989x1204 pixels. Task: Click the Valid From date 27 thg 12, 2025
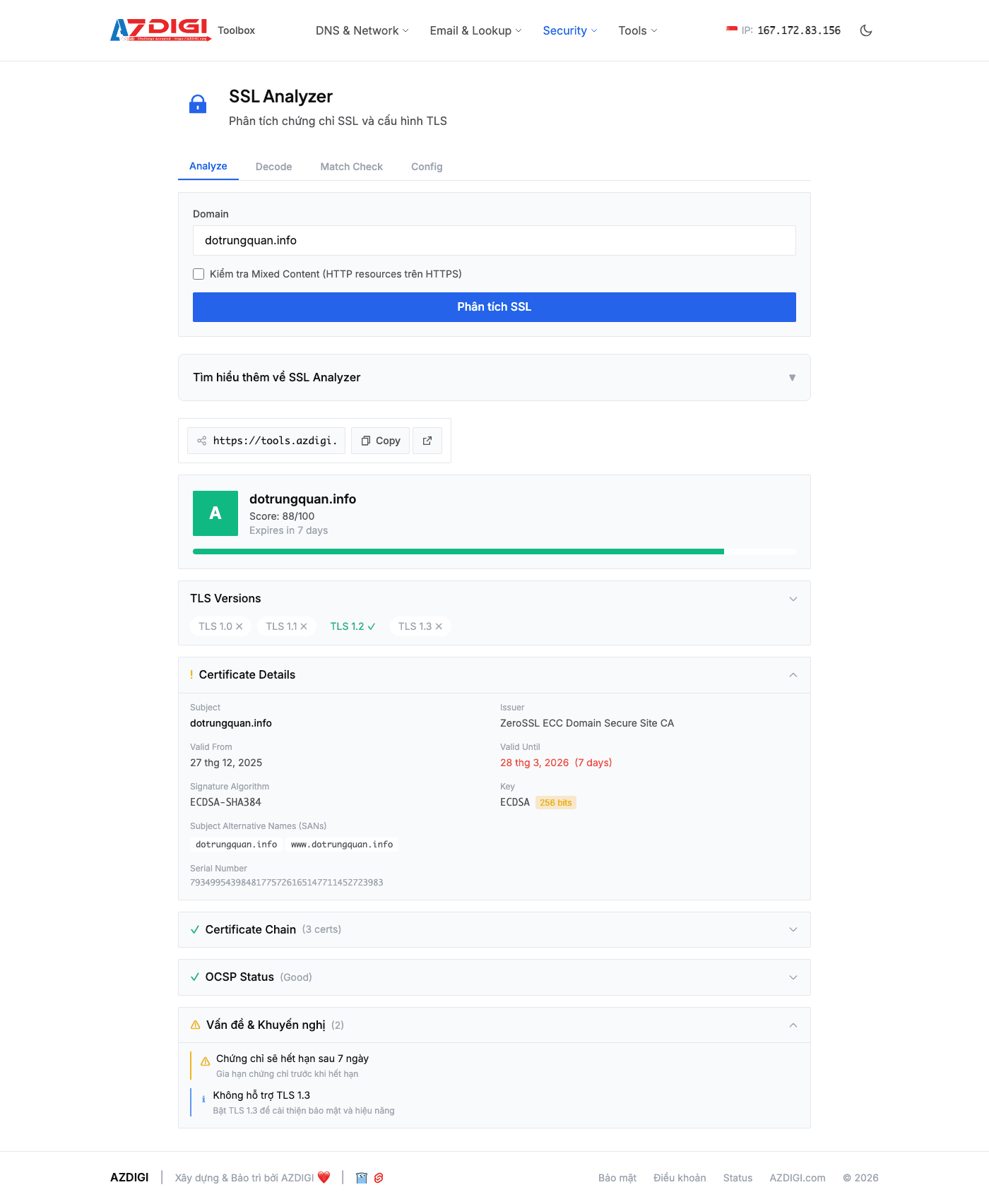pos(226,763)
